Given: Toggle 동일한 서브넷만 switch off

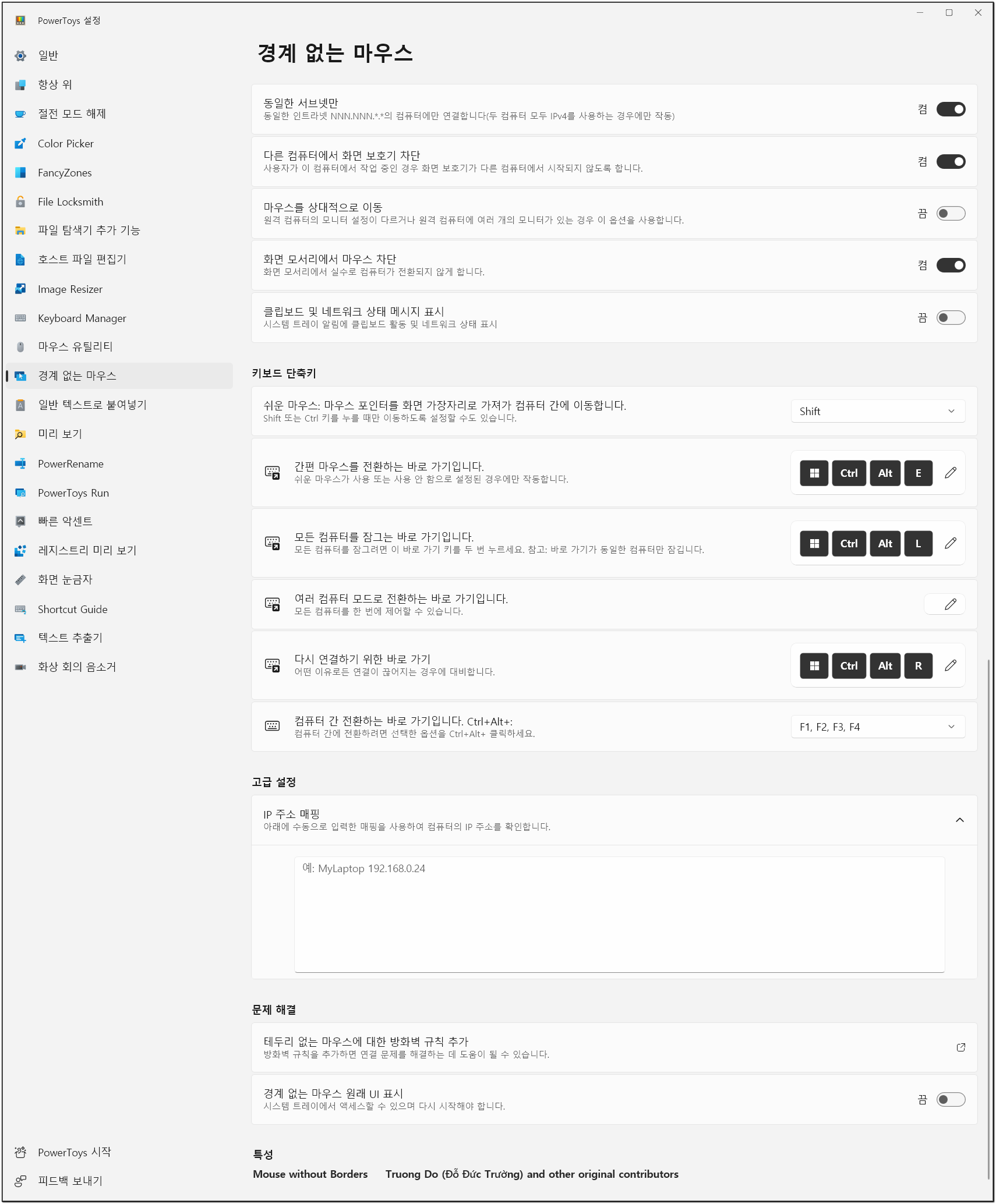Looking at the screenshot, I should coord(951,109).
